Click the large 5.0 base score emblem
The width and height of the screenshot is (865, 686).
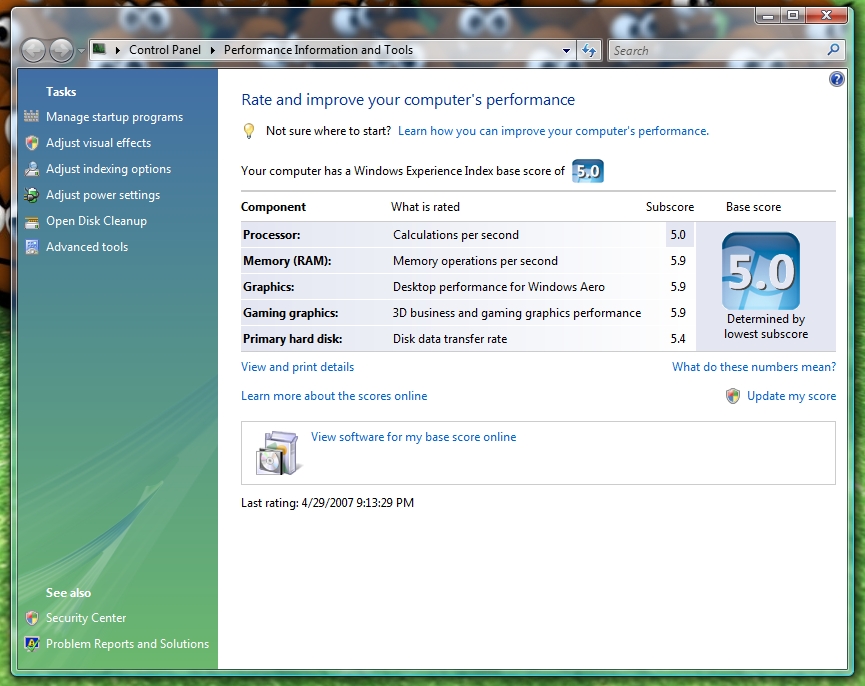(x=761, y=271)
